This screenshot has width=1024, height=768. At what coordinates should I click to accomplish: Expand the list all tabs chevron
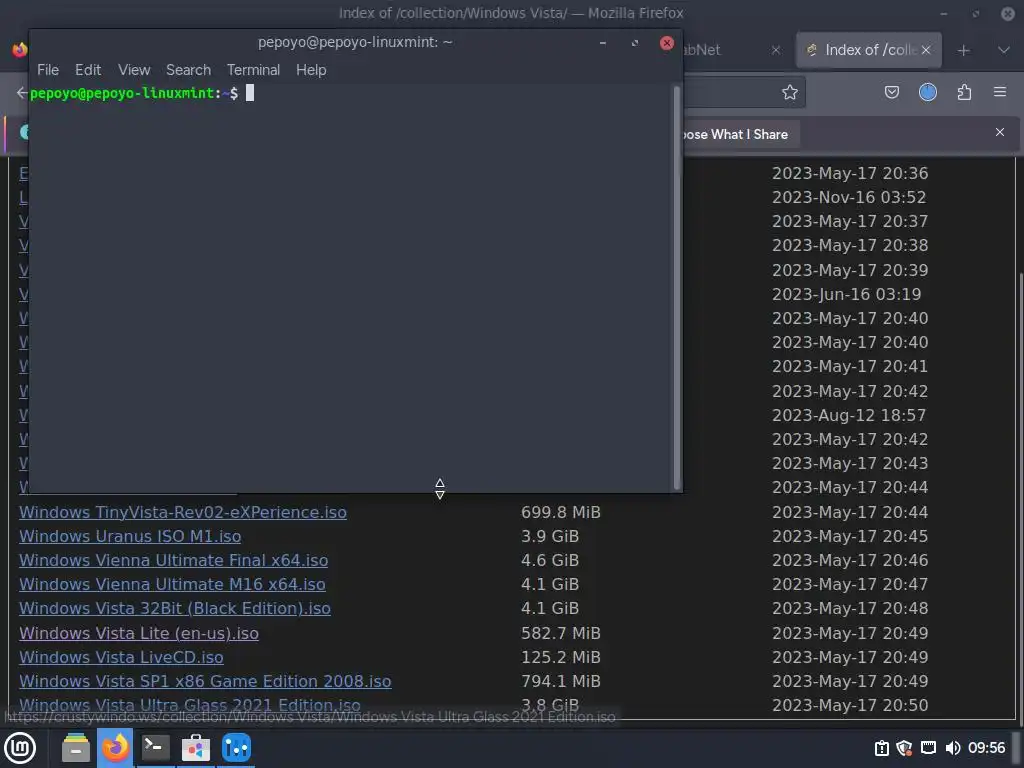point(1004,50)
